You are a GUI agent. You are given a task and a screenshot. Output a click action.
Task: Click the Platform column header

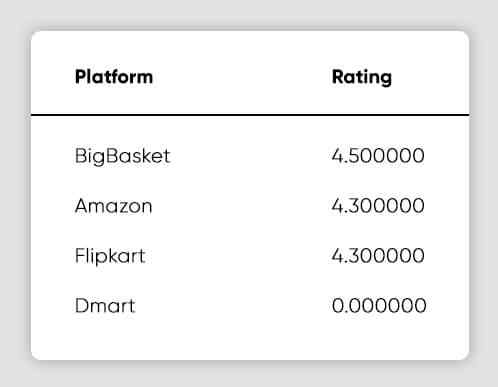(x=114, y=77)
